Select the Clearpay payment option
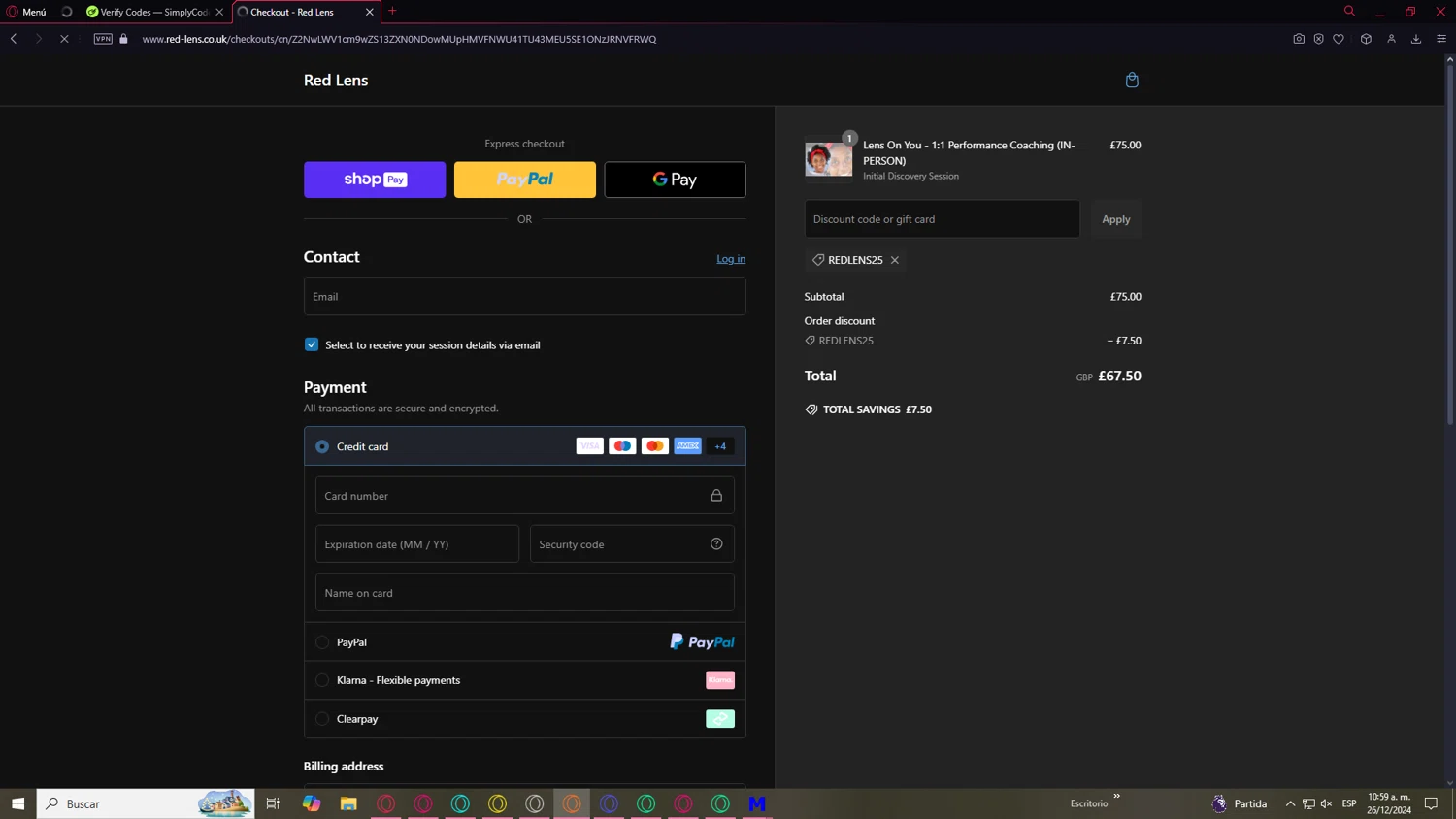 tap(322, 719)
